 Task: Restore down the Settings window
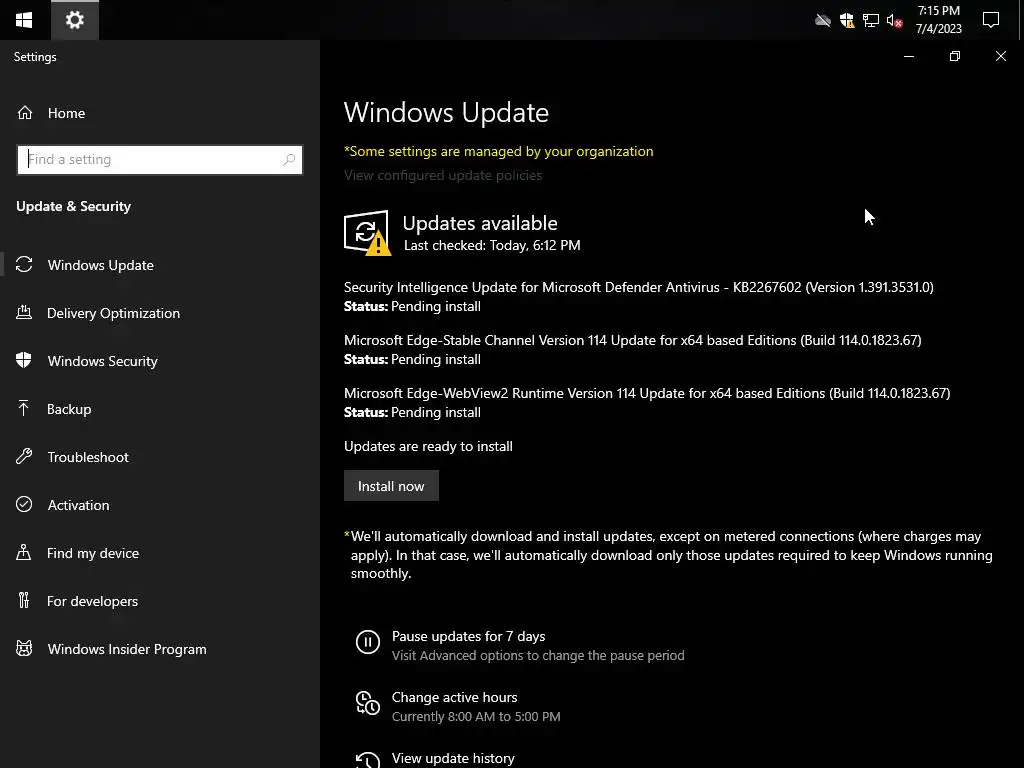click(x=955, y=56)
